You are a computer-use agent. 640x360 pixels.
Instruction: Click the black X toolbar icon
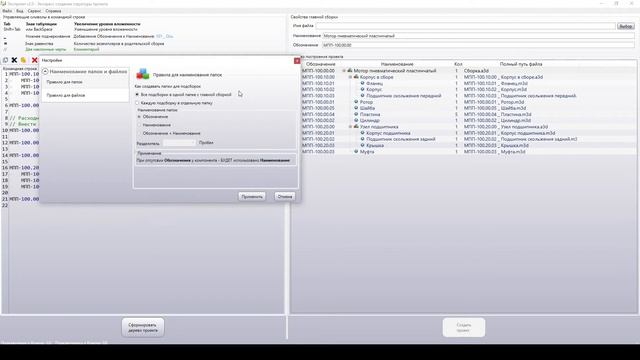point(14,60)
